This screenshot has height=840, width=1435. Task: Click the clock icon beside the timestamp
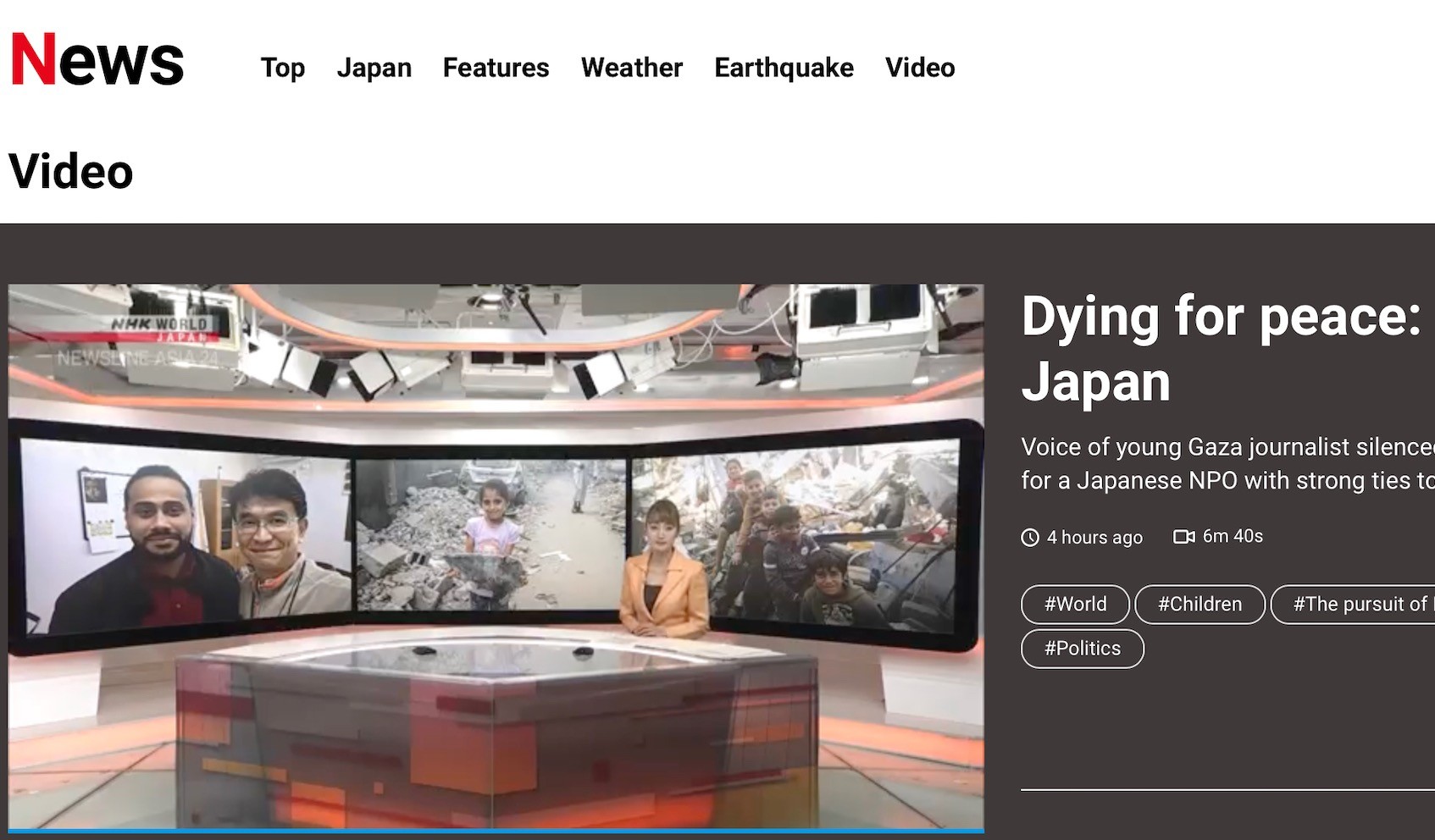1030,538
